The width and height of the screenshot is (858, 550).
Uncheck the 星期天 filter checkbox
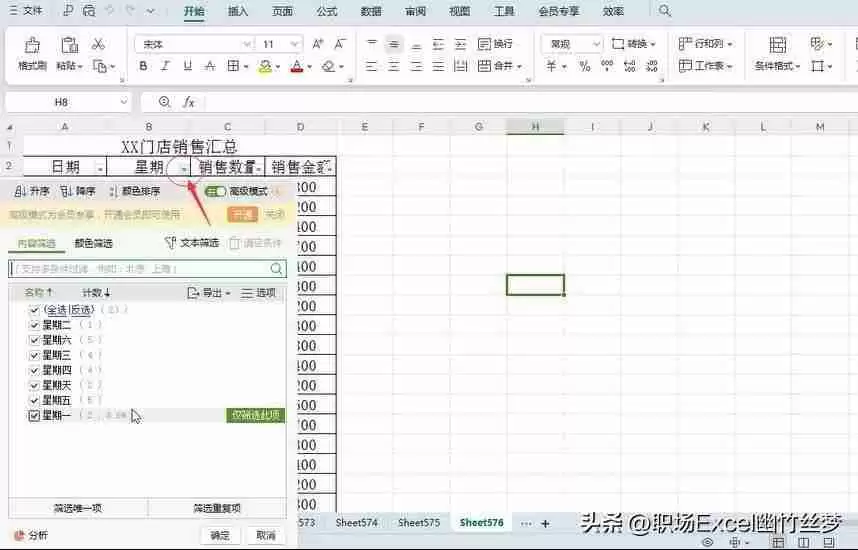(34, 385)
